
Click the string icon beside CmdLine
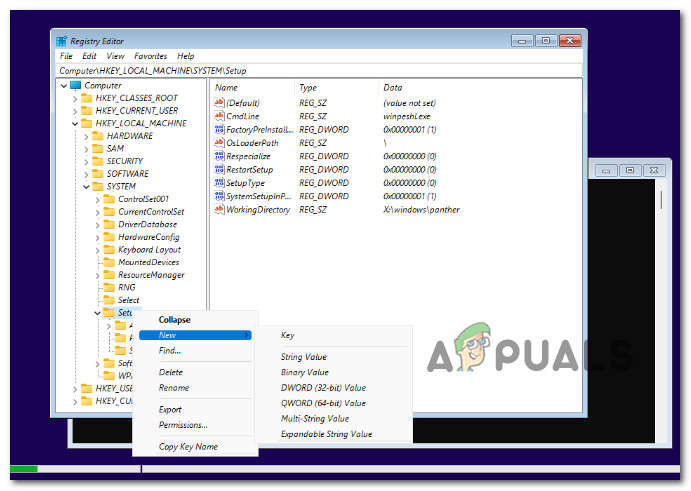[219, 116]
